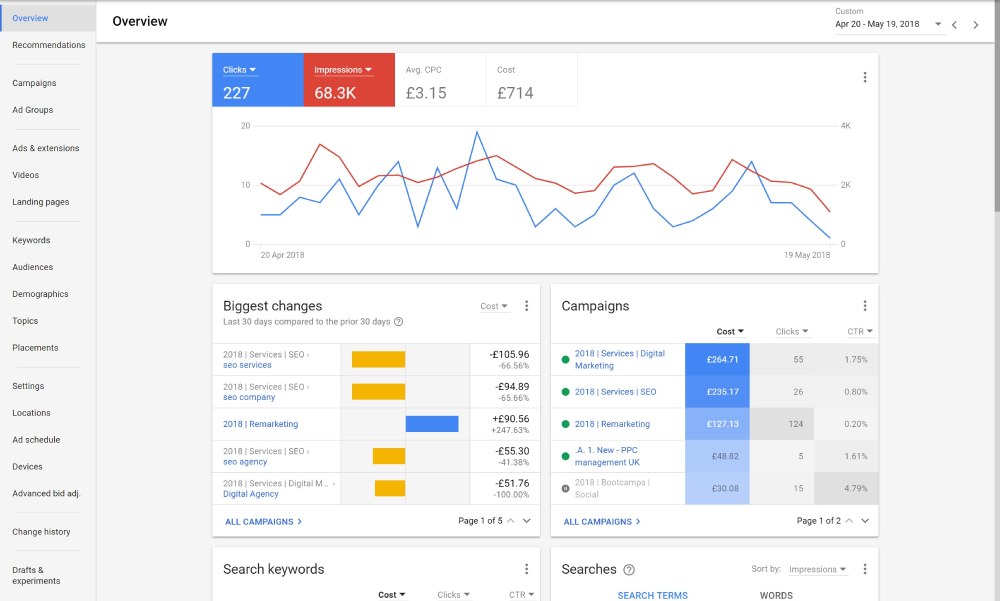Image resolution: width=1000 pixels, height=601 pixels.
Task: Open Landing pages in sidebar
Action: pos(41,202)
